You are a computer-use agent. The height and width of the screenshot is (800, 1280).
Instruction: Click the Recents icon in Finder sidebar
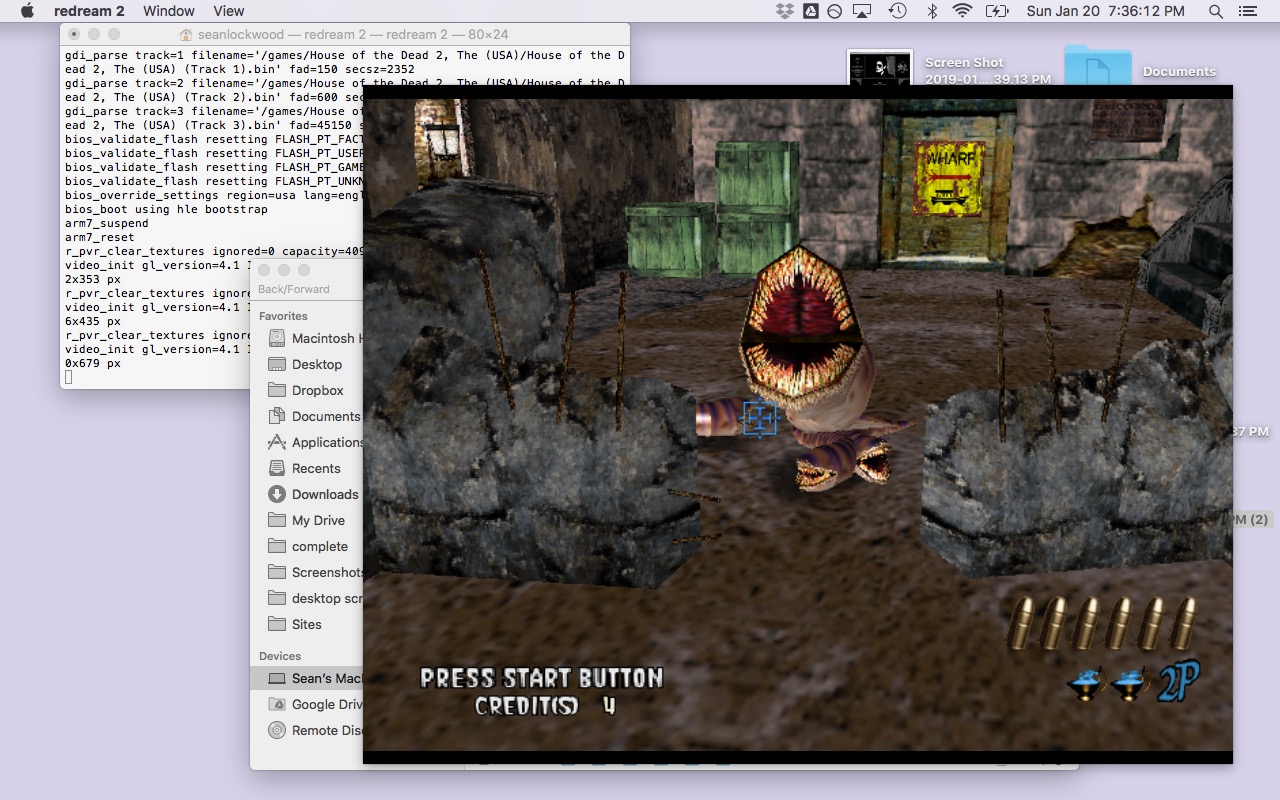click(277, 468)
